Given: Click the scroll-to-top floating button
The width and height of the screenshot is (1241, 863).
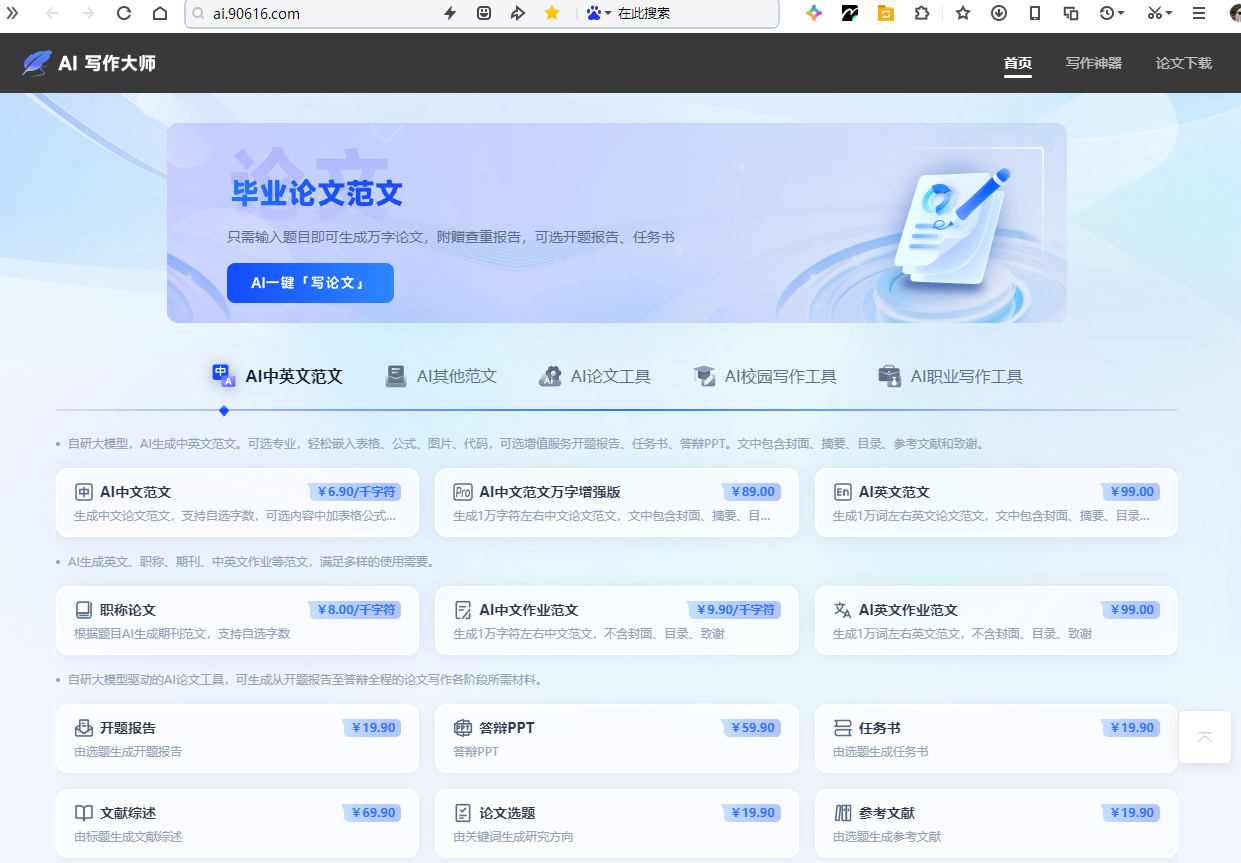Looking at the screenshot, I should click(1205, 737).
